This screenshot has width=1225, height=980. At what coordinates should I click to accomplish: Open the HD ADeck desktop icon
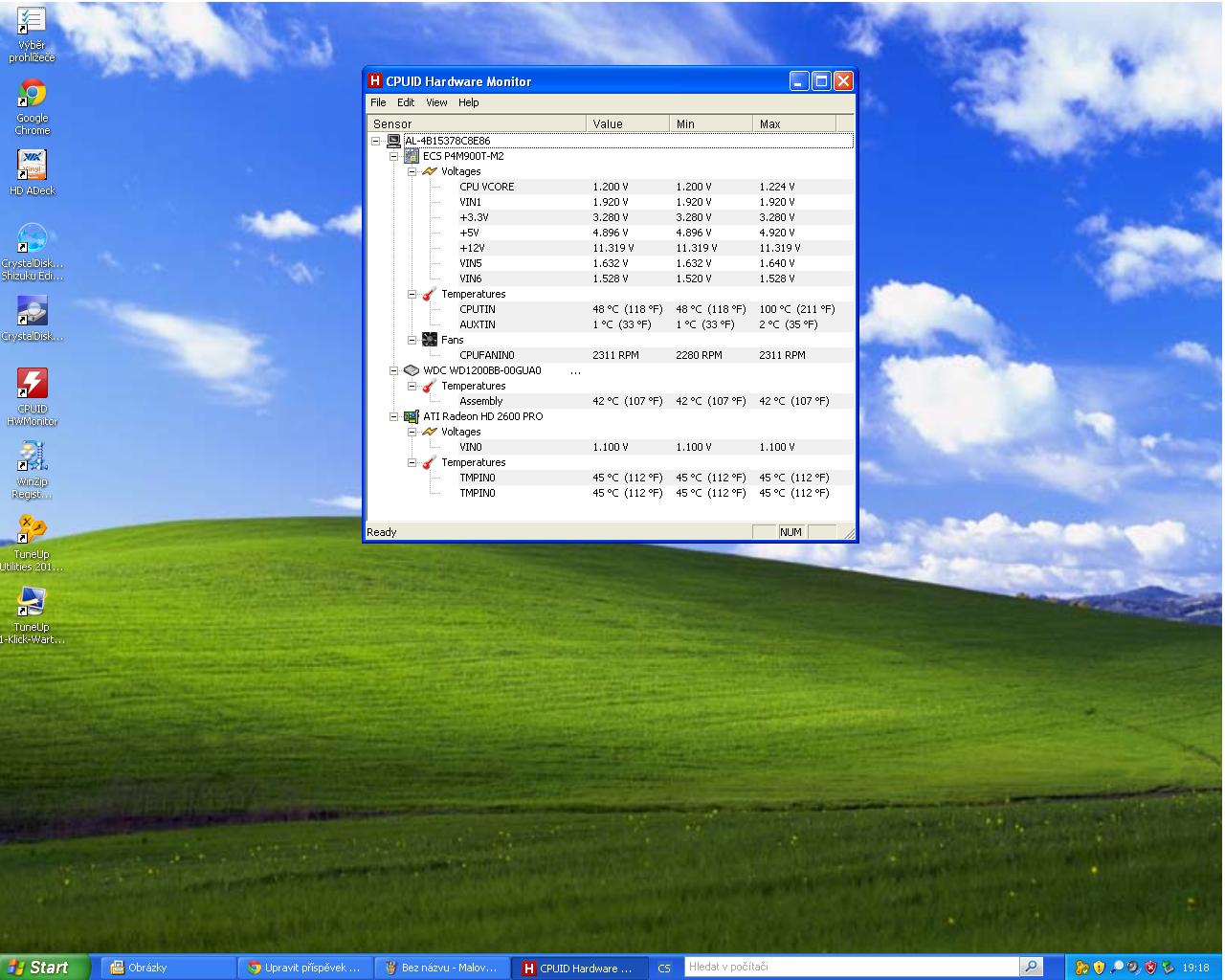point(32,167)
